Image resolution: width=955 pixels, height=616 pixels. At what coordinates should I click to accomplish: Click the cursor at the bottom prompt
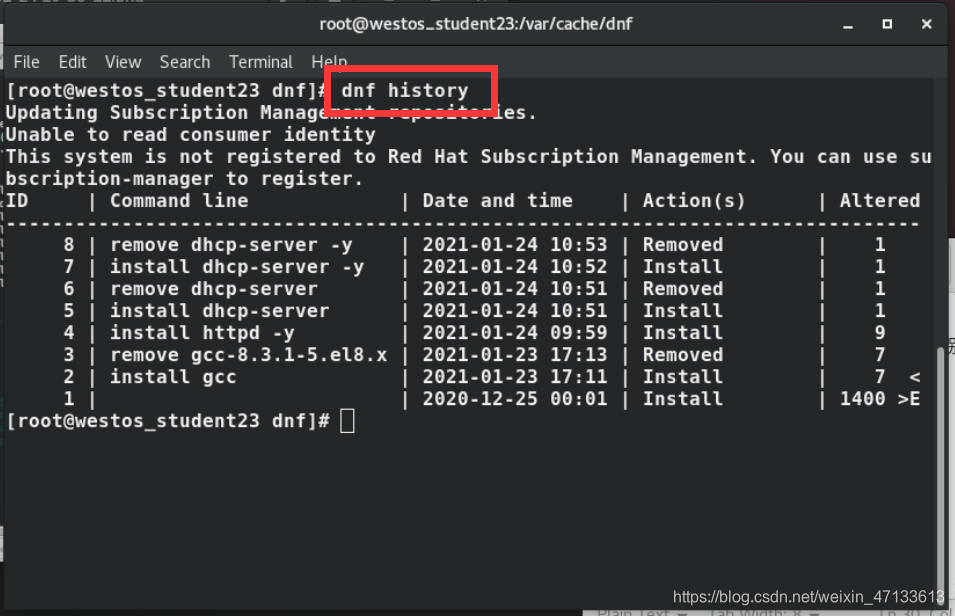[347, 421]
